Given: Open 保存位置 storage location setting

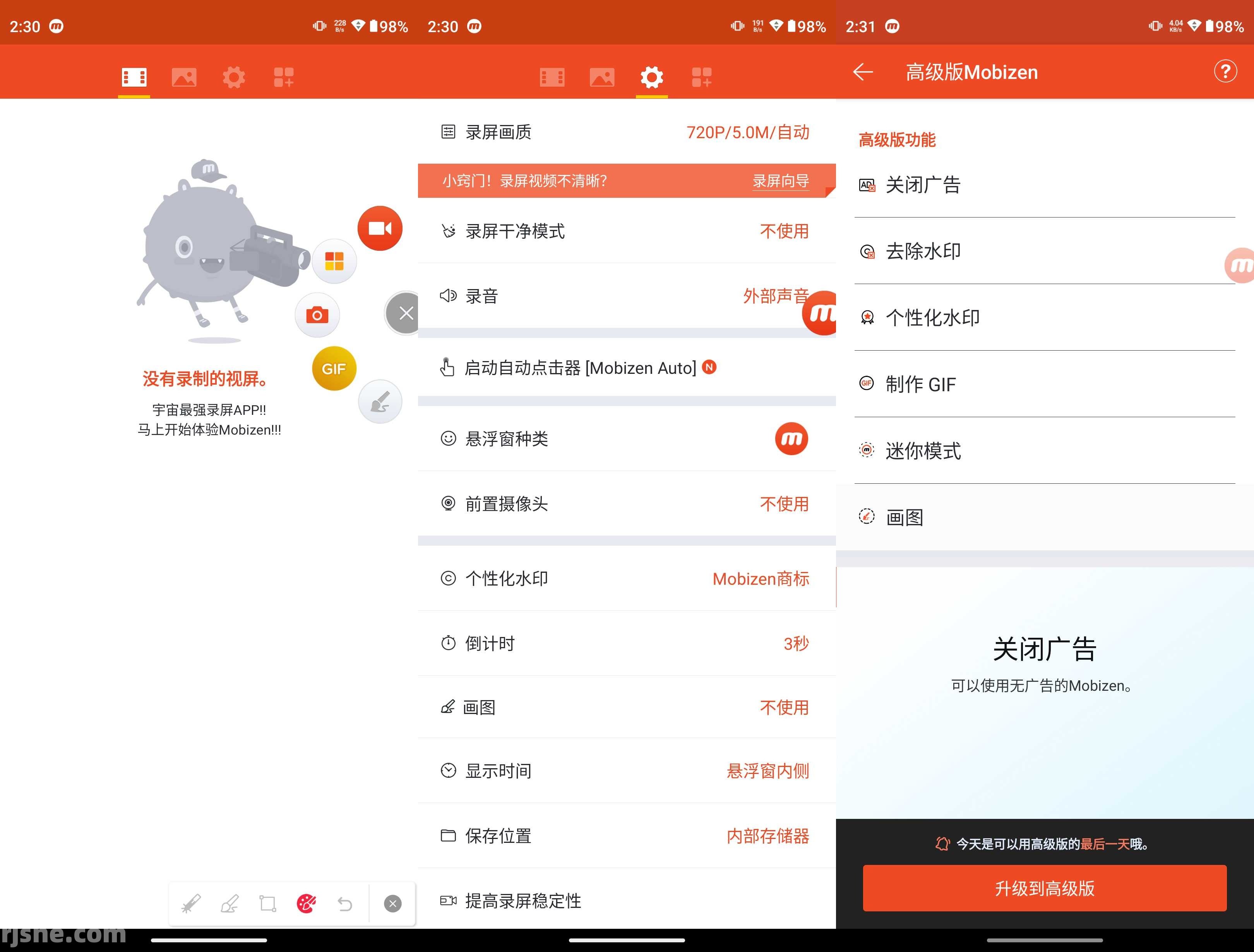Looking at the screenshot, I should point(627,836).
